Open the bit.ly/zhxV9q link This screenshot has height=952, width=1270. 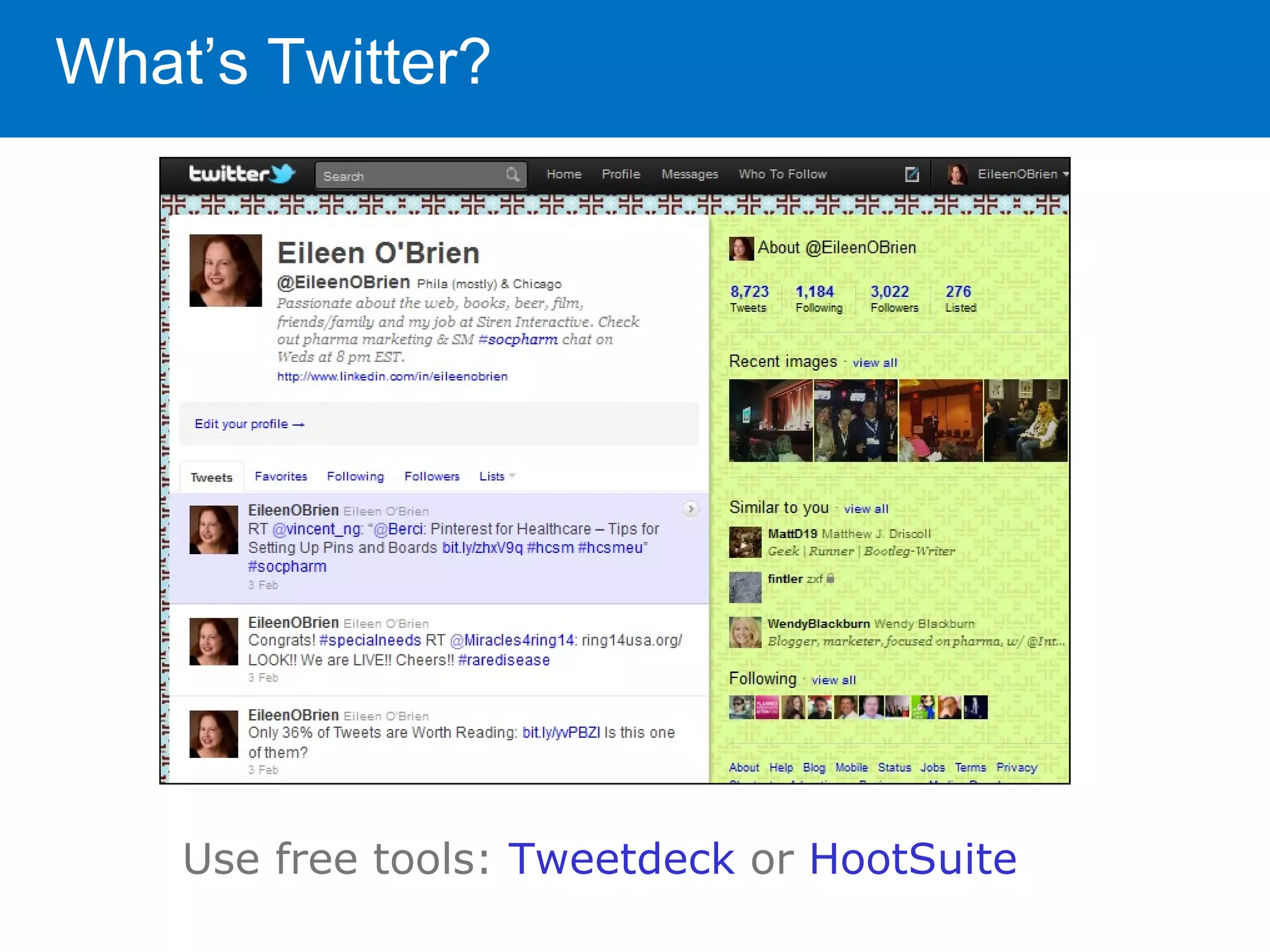click(x=482, y=548)
